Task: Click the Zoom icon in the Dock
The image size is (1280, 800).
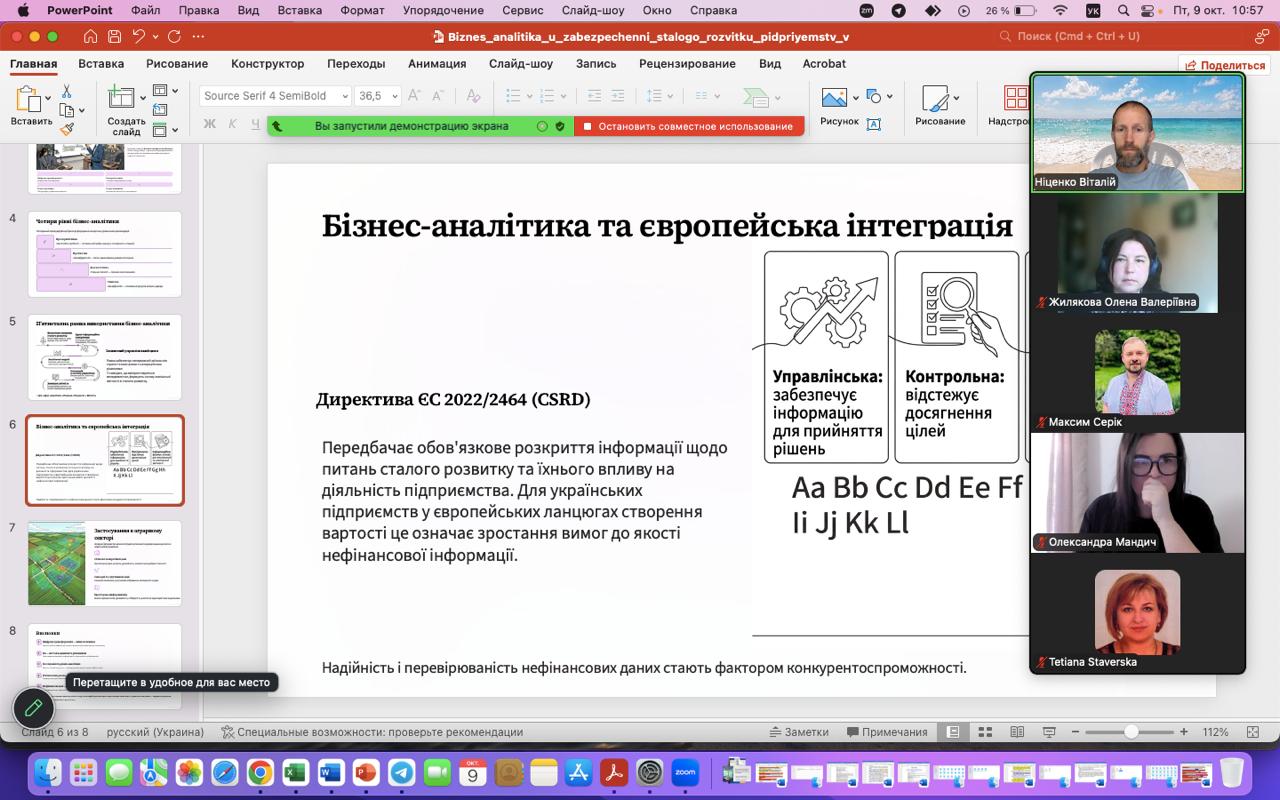Action: (x=685, y=773)
